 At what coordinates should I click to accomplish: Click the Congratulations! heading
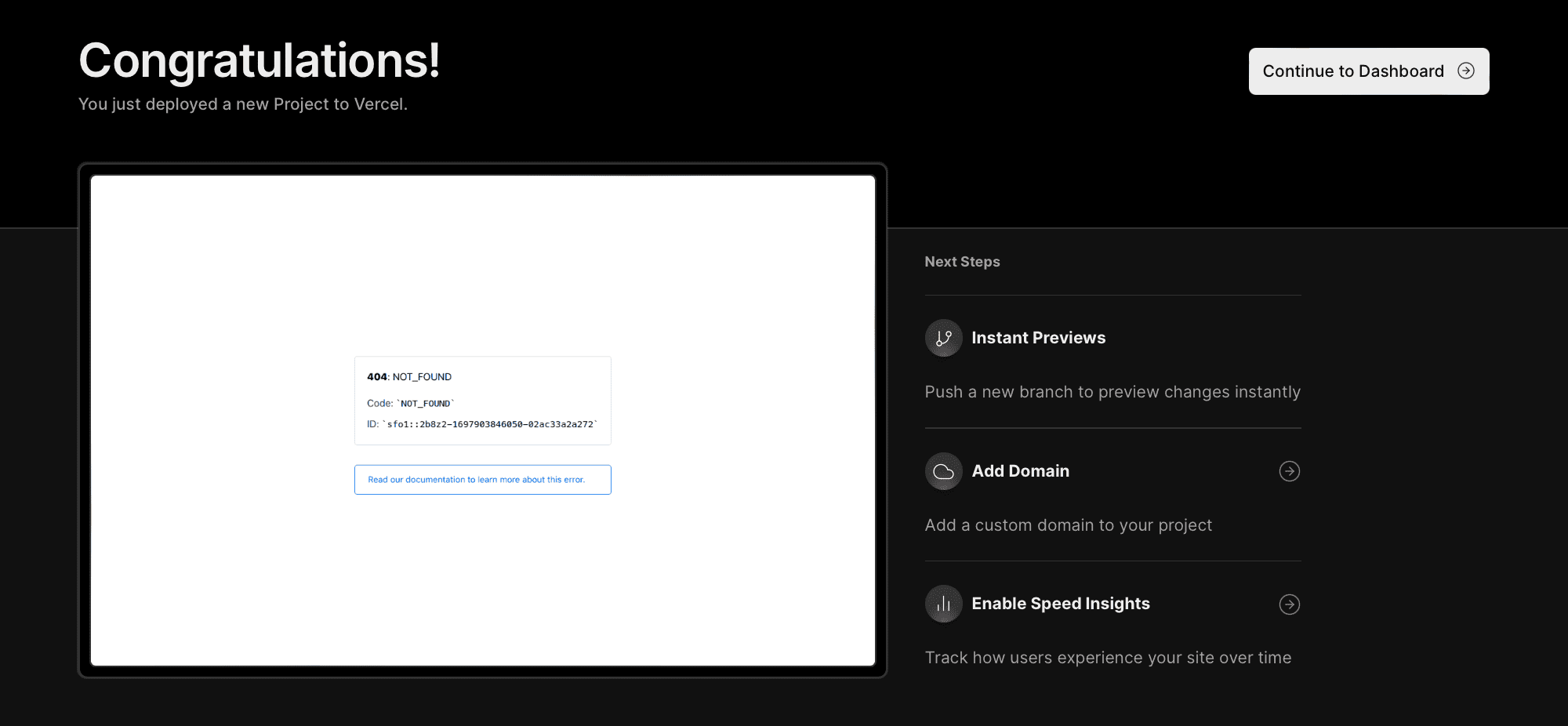[x=260, y=60]
